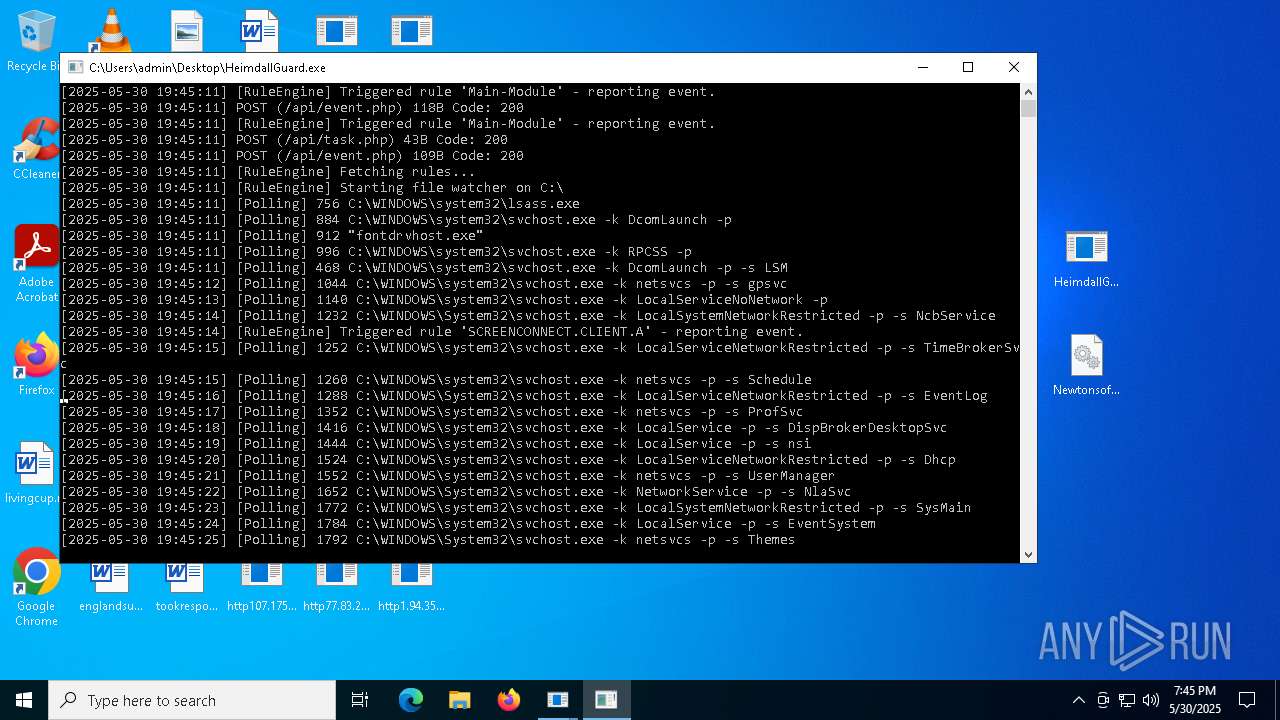Image resolution: width=1280 pixels, height=720 pixels.
Task: Open the network status tray icon
Action: (1127, 700)
